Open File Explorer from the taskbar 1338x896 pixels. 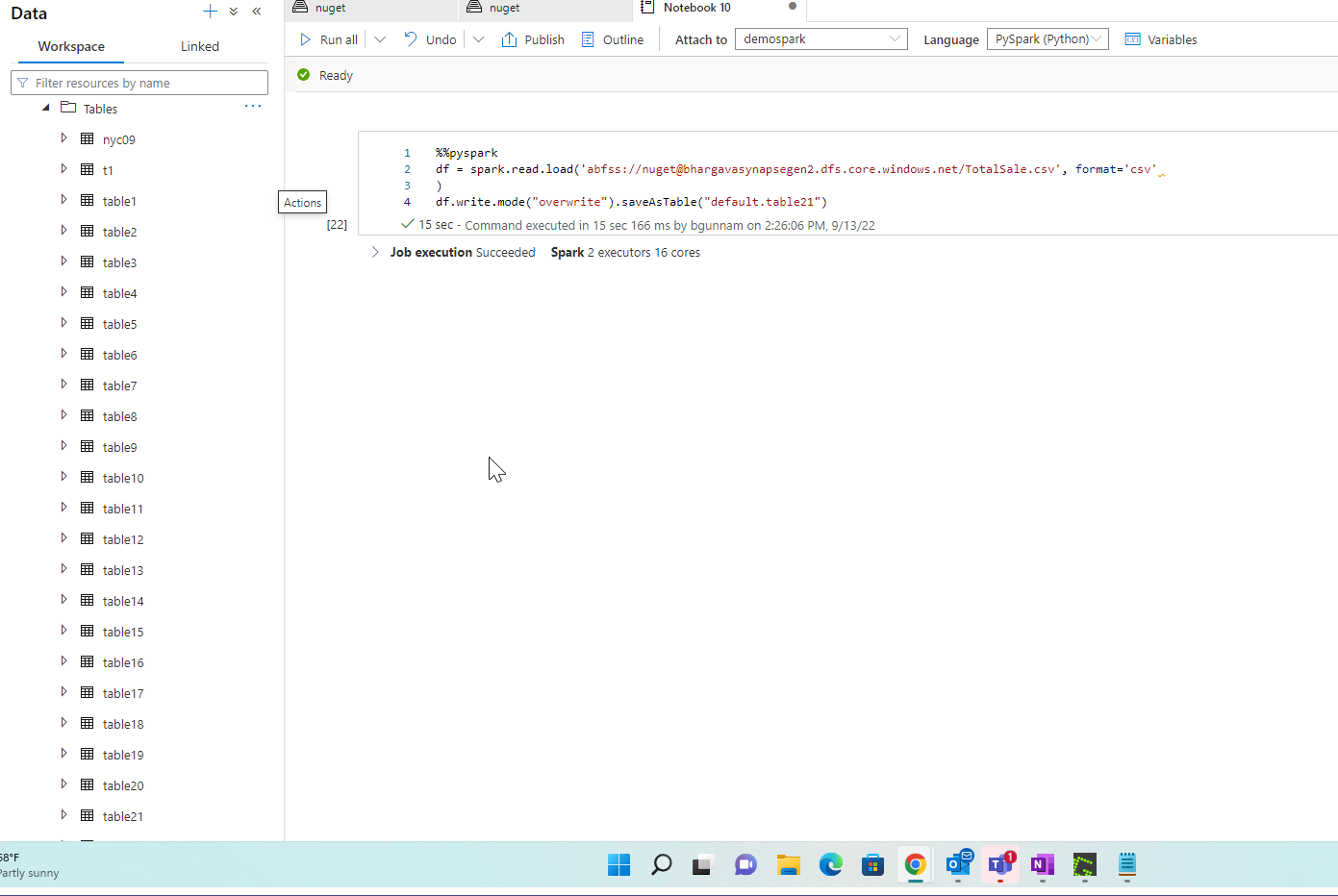coord(788,864)
